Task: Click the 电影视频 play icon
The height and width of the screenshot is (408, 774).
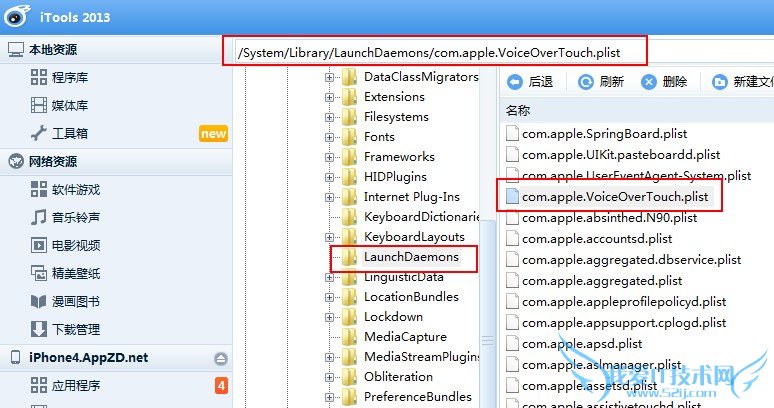Action: coord(39,245)
